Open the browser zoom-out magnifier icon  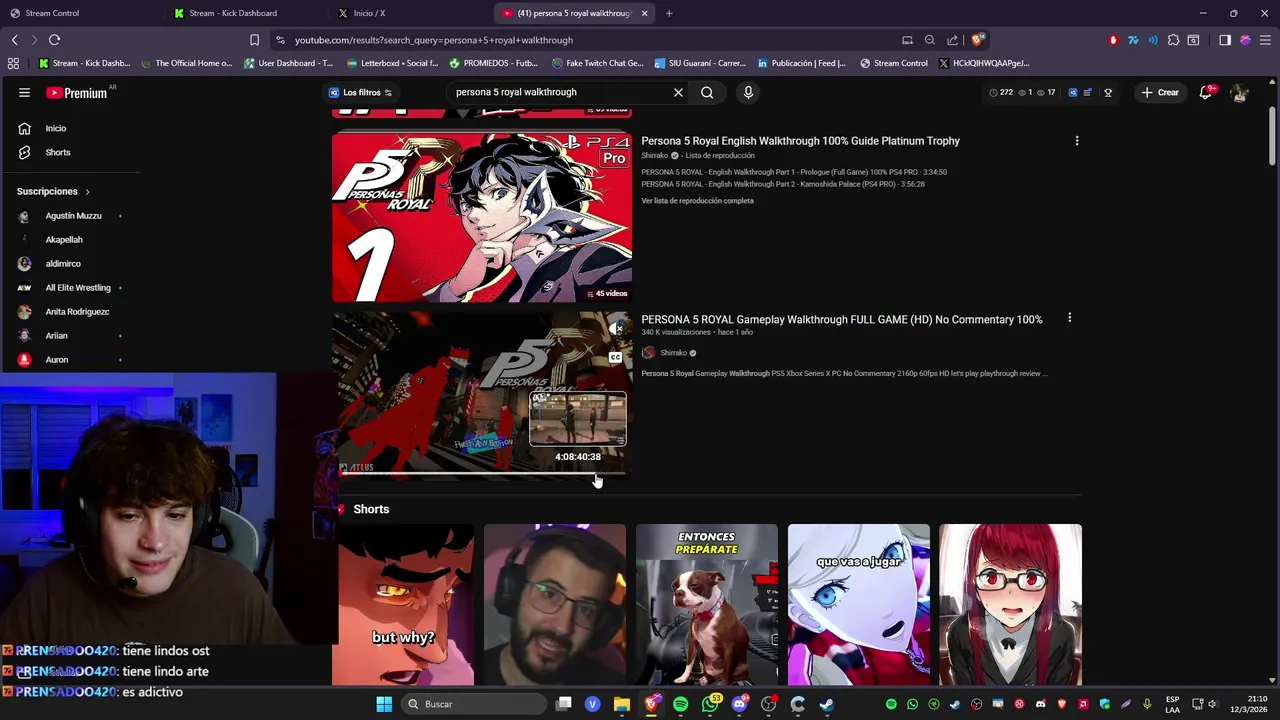tap(930, 40)
